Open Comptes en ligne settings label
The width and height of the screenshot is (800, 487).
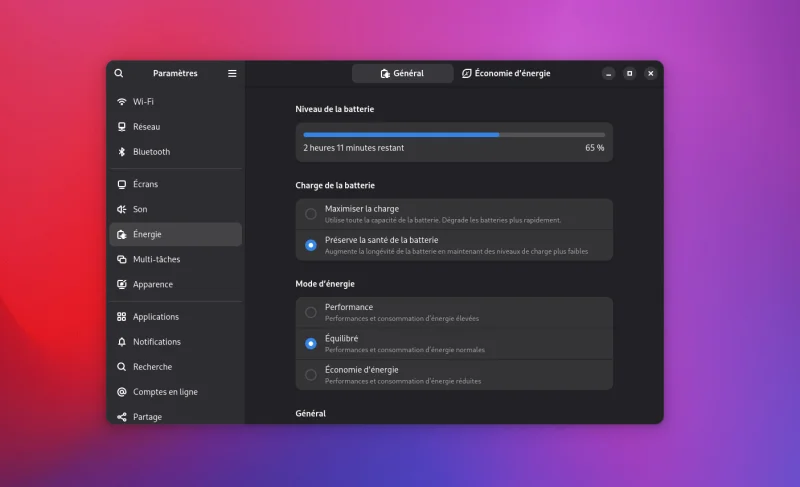165,392
